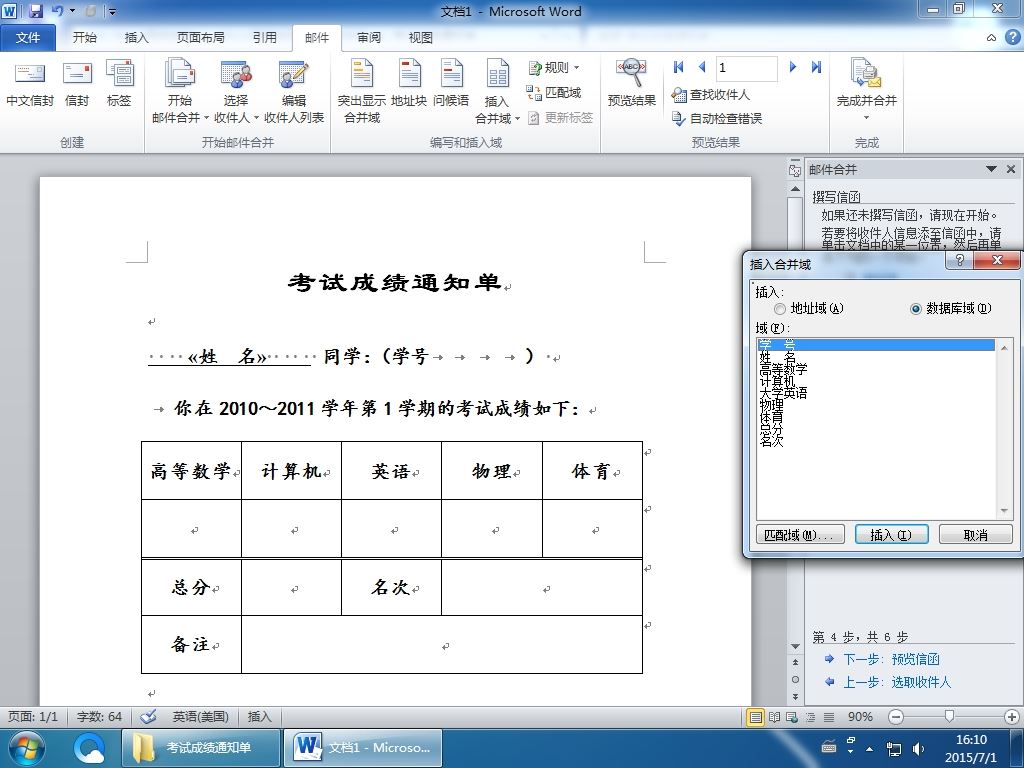Open customize quick access toolbar dropdown
Viewport: 1024px width, 768px height.
coord(112,11)
